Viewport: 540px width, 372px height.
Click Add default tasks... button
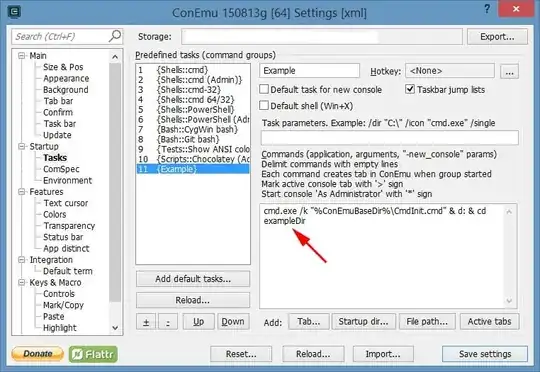tap(193, 279)
